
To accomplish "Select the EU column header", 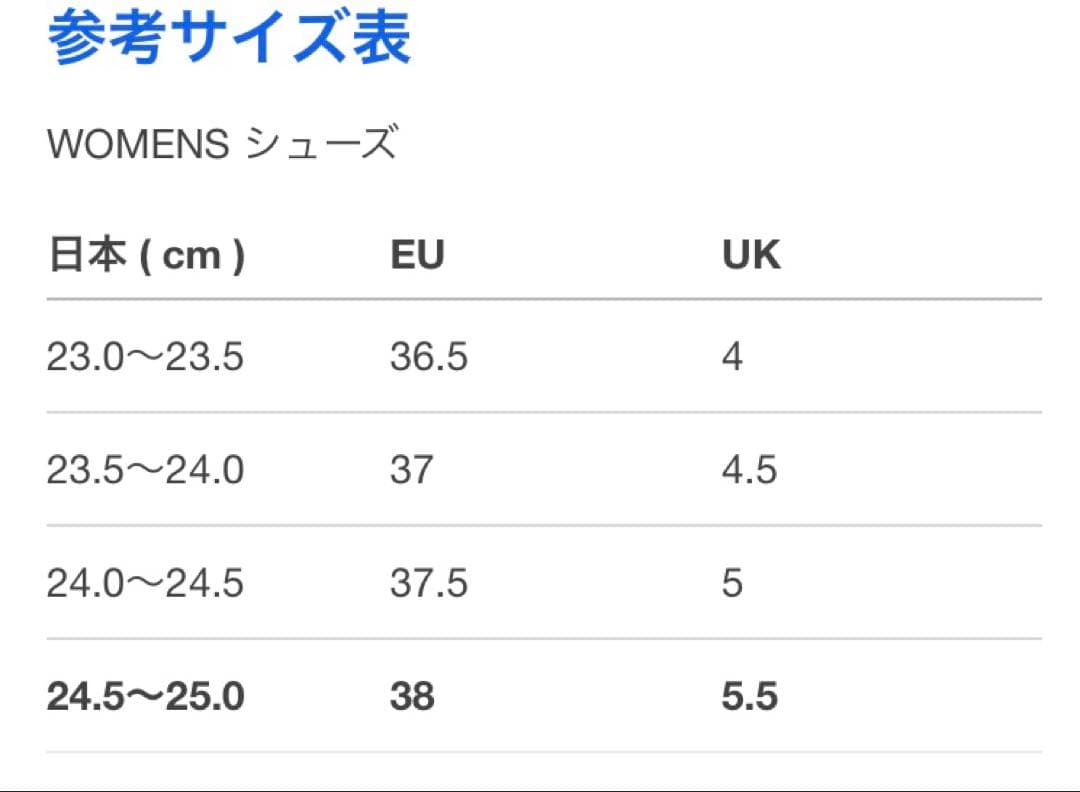I will click(417, 256).
